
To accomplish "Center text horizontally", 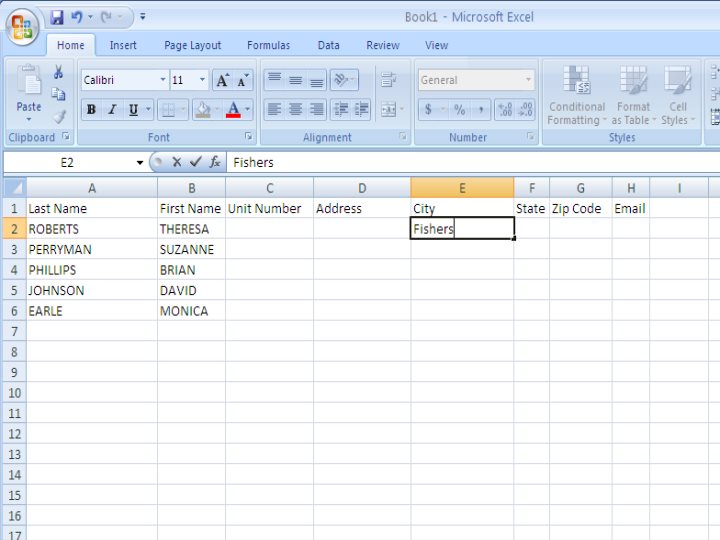I will [296, 109].
